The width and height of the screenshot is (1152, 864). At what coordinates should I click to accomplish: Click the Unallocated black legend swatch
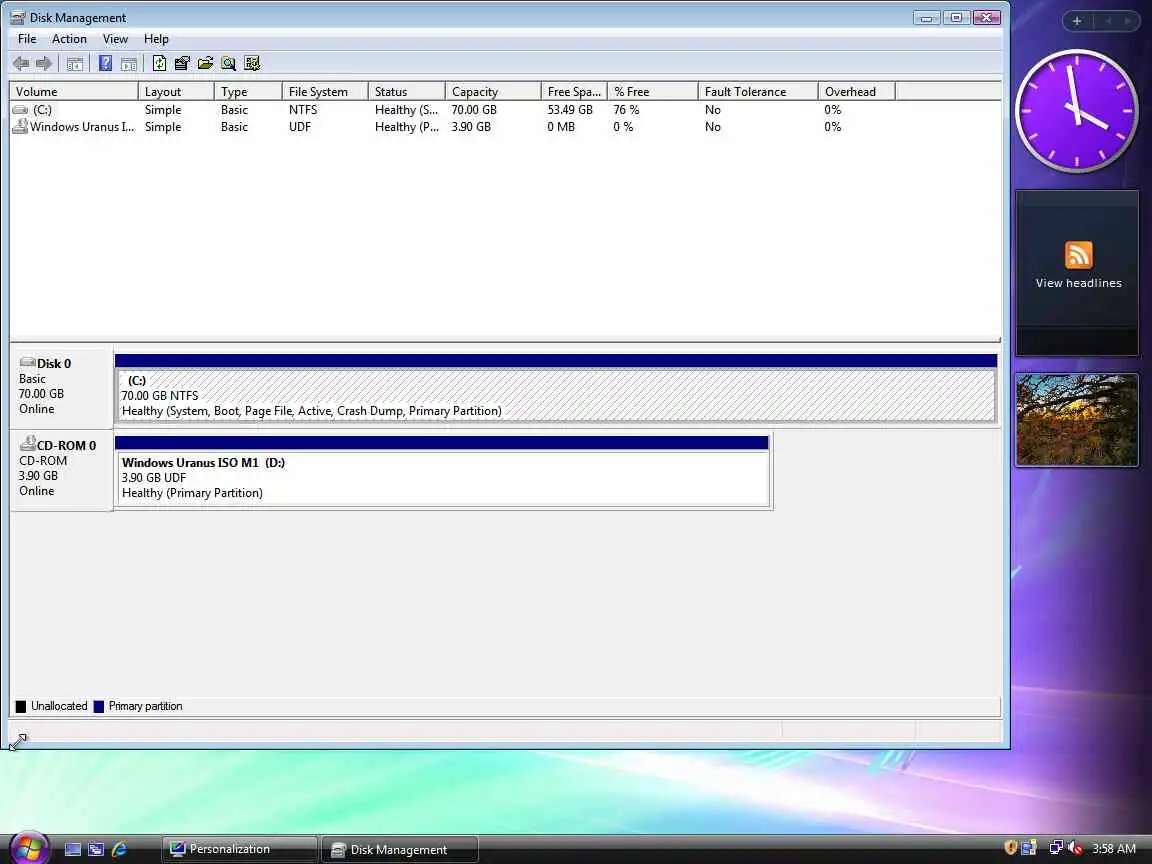point(21,706)
